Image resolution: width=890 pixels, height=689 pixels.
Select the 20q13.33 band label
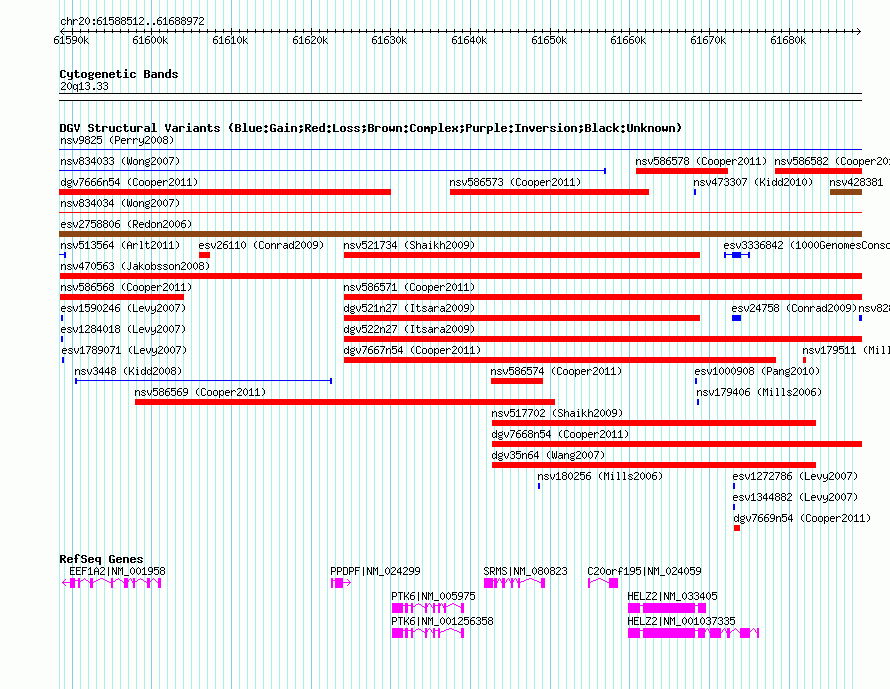click(84, 86)
